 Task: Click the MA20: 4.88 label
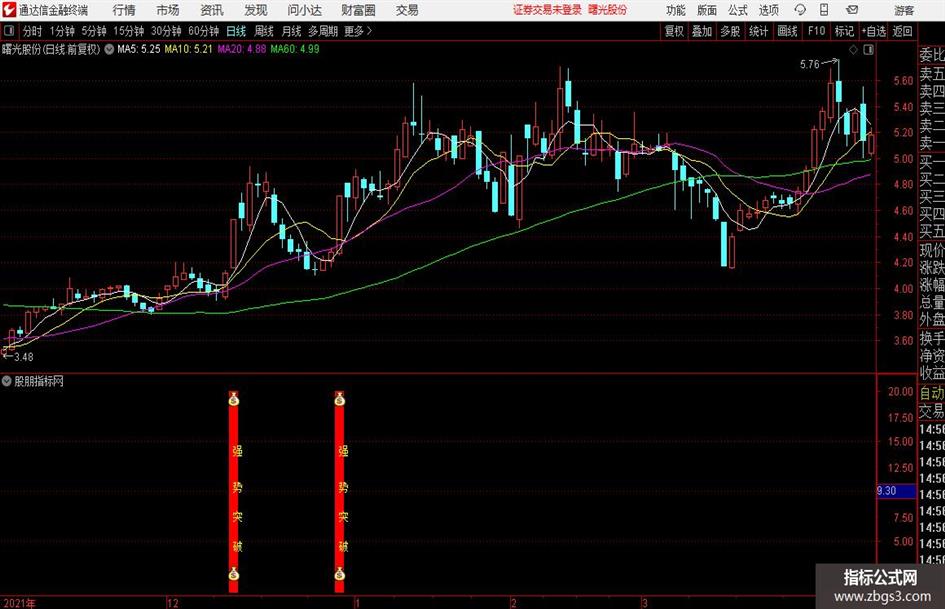pos(242,49)
